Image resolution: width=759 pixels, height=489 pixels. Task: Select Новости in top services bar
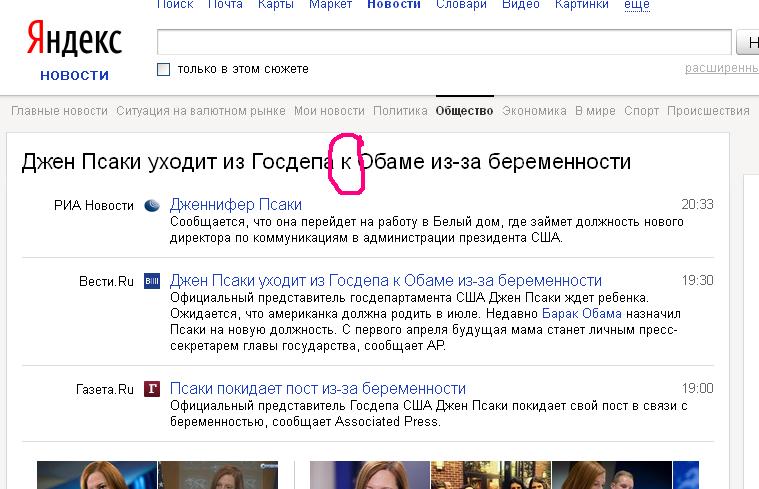tap(394, 4)
